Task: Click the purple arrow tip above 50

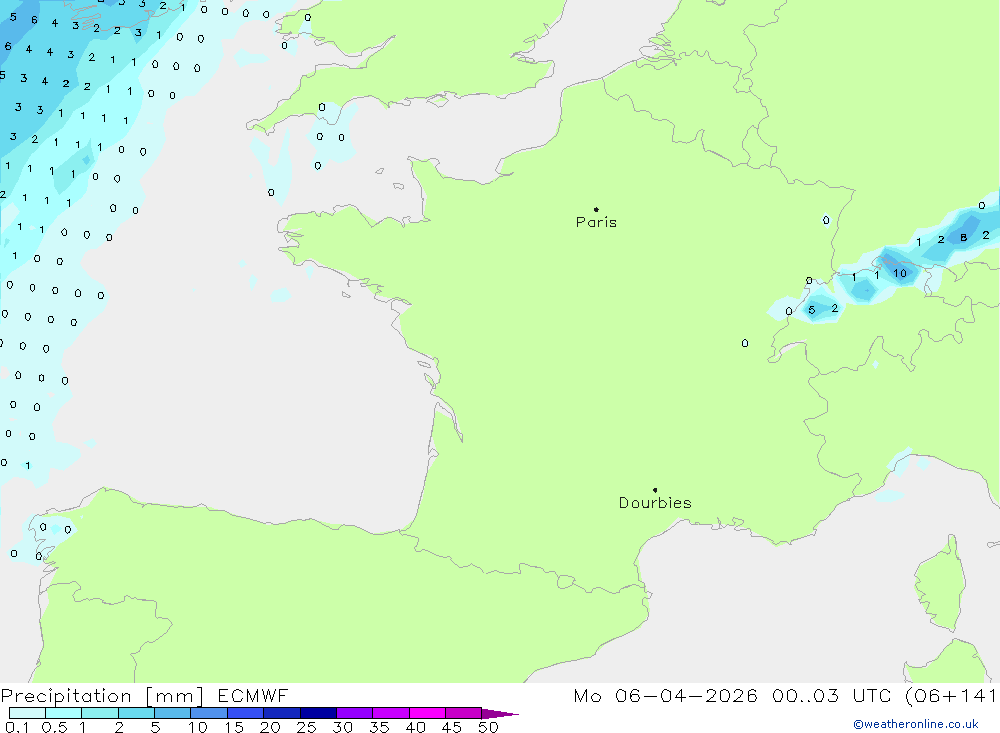Action: tap(500, 713)
